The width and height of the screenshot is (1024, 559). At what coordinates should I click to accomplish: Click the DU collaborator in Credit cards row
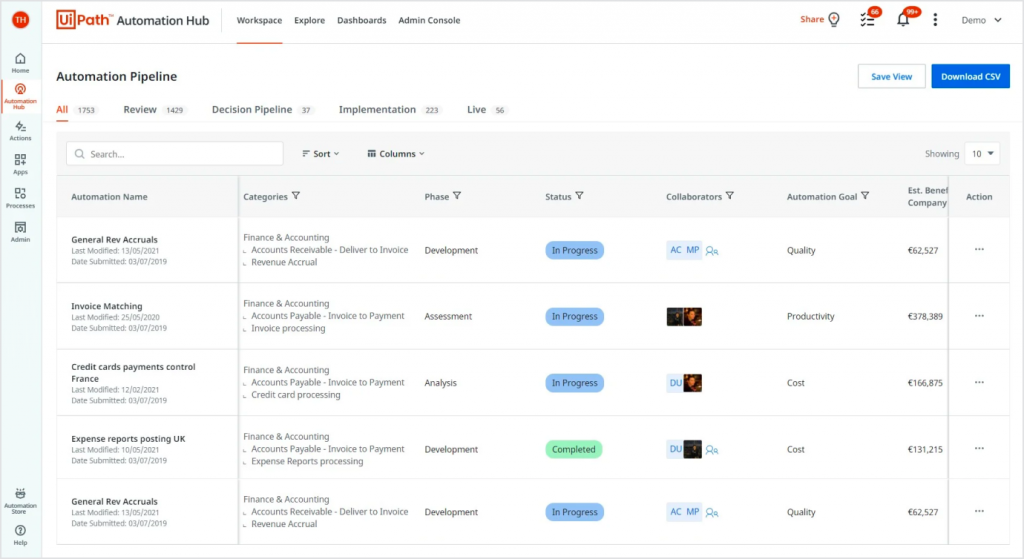(x=675, y=383)
